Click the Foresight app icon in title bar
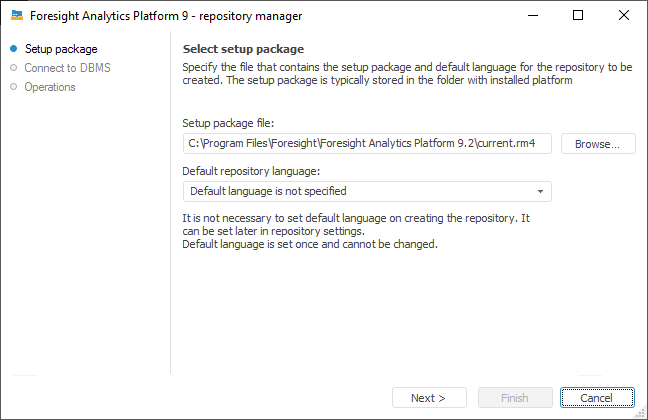648x420 pixels. point(16,16)
